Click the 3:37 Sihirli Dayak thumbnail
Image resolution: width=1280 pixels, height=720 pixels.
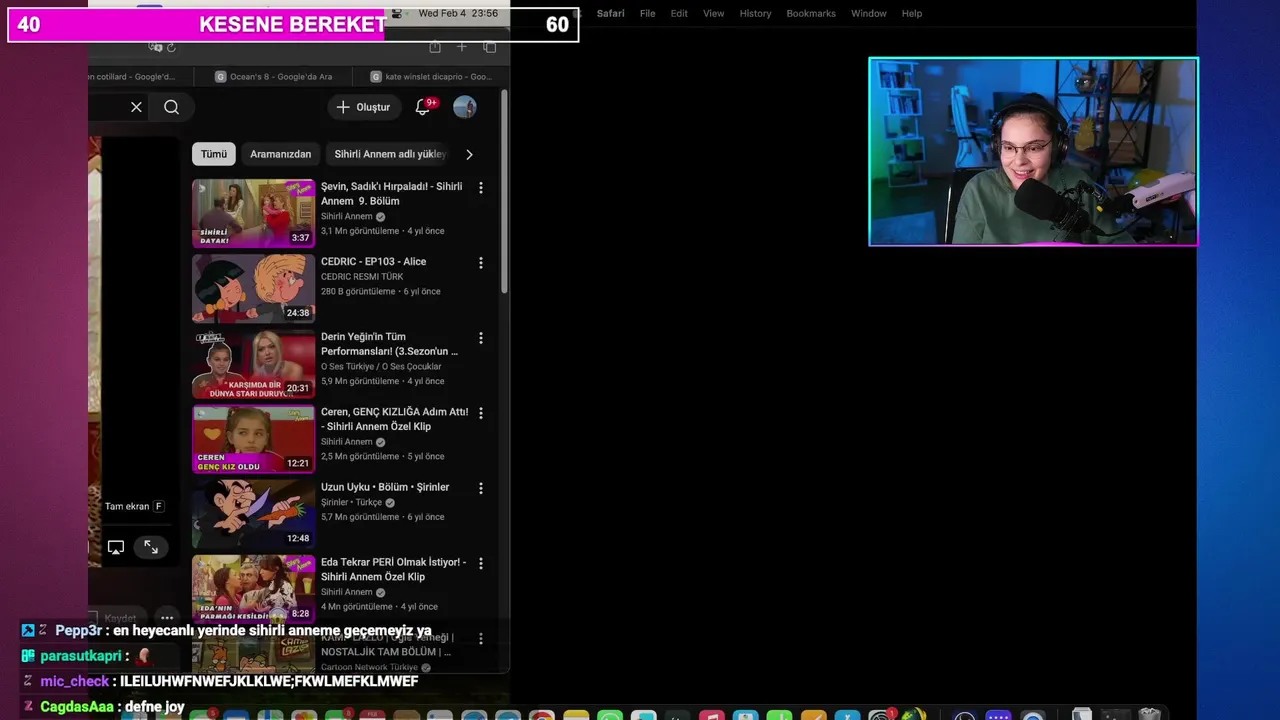(x=253, y=213)
